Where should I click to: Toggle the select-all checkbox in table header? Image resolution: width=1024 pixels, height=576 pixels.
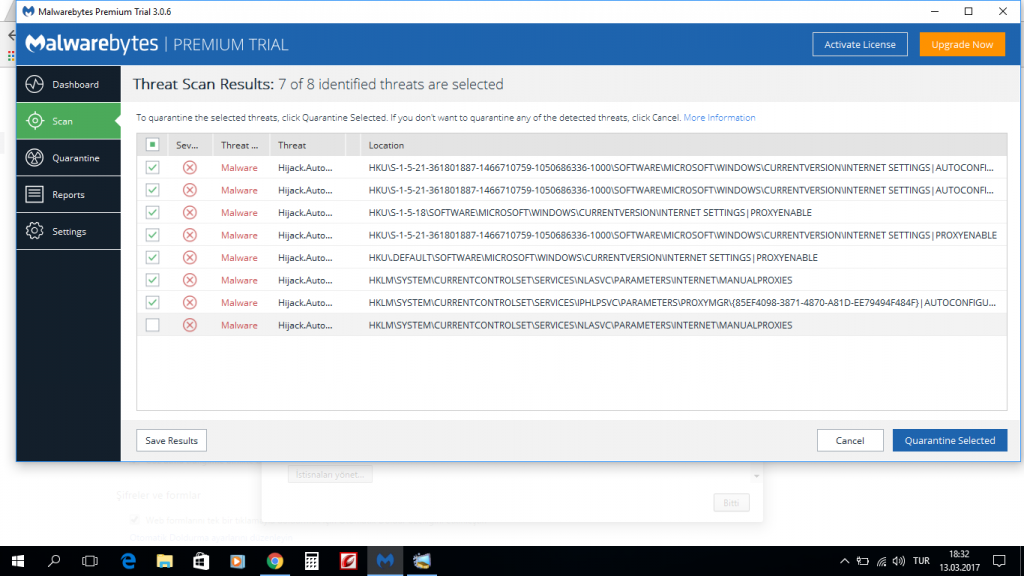tap(152, 145)
